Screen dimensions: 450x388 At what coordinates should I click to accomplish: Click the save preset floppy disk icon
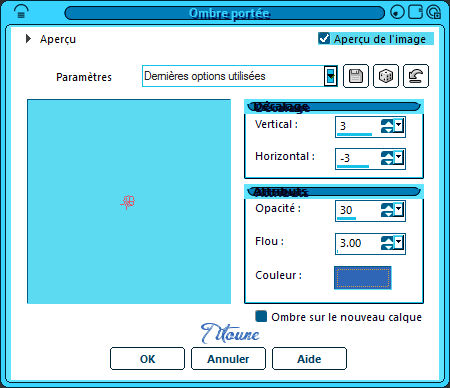(x=356, y=76)
